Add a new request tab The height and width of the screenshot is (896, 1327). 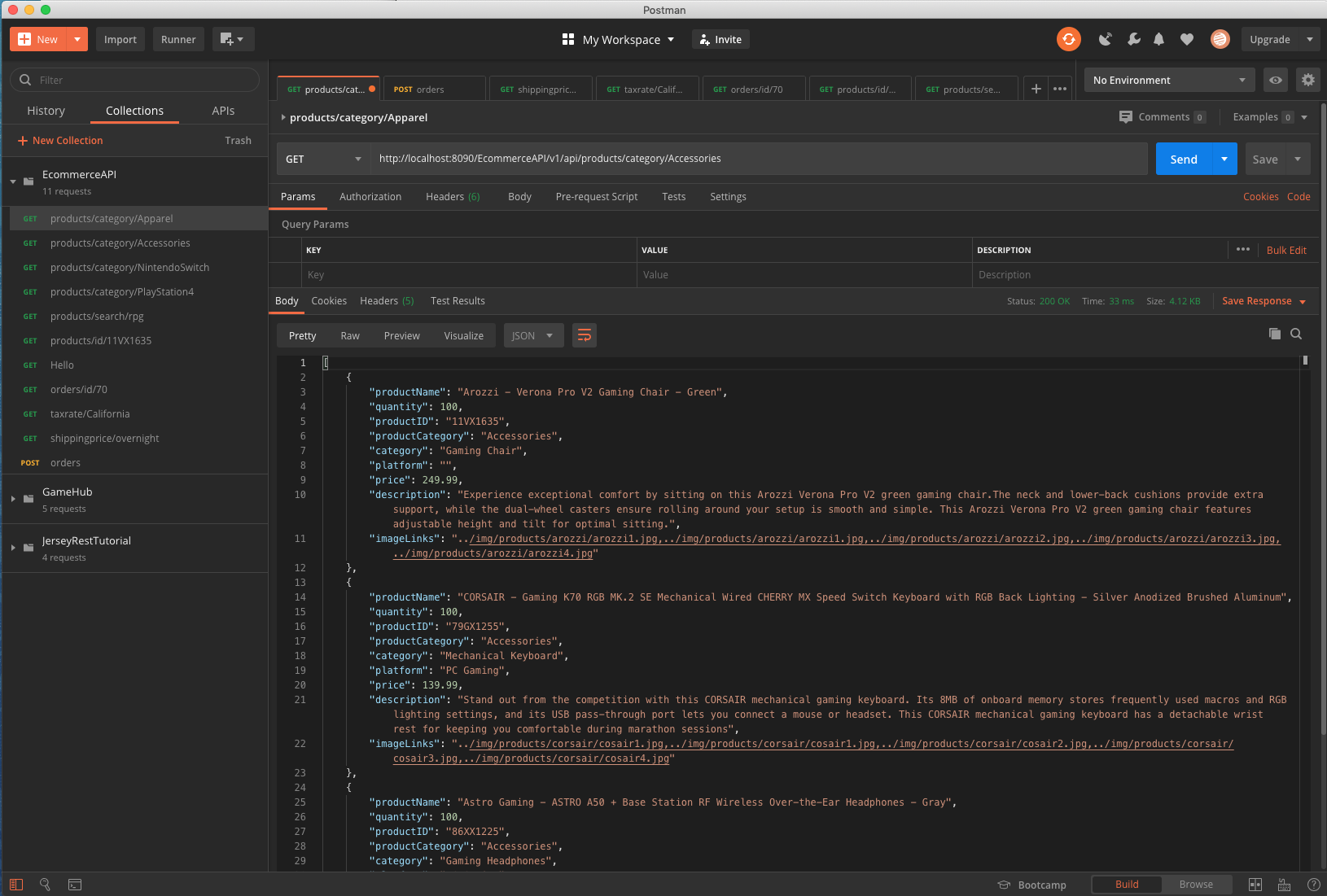(1036, 89)
